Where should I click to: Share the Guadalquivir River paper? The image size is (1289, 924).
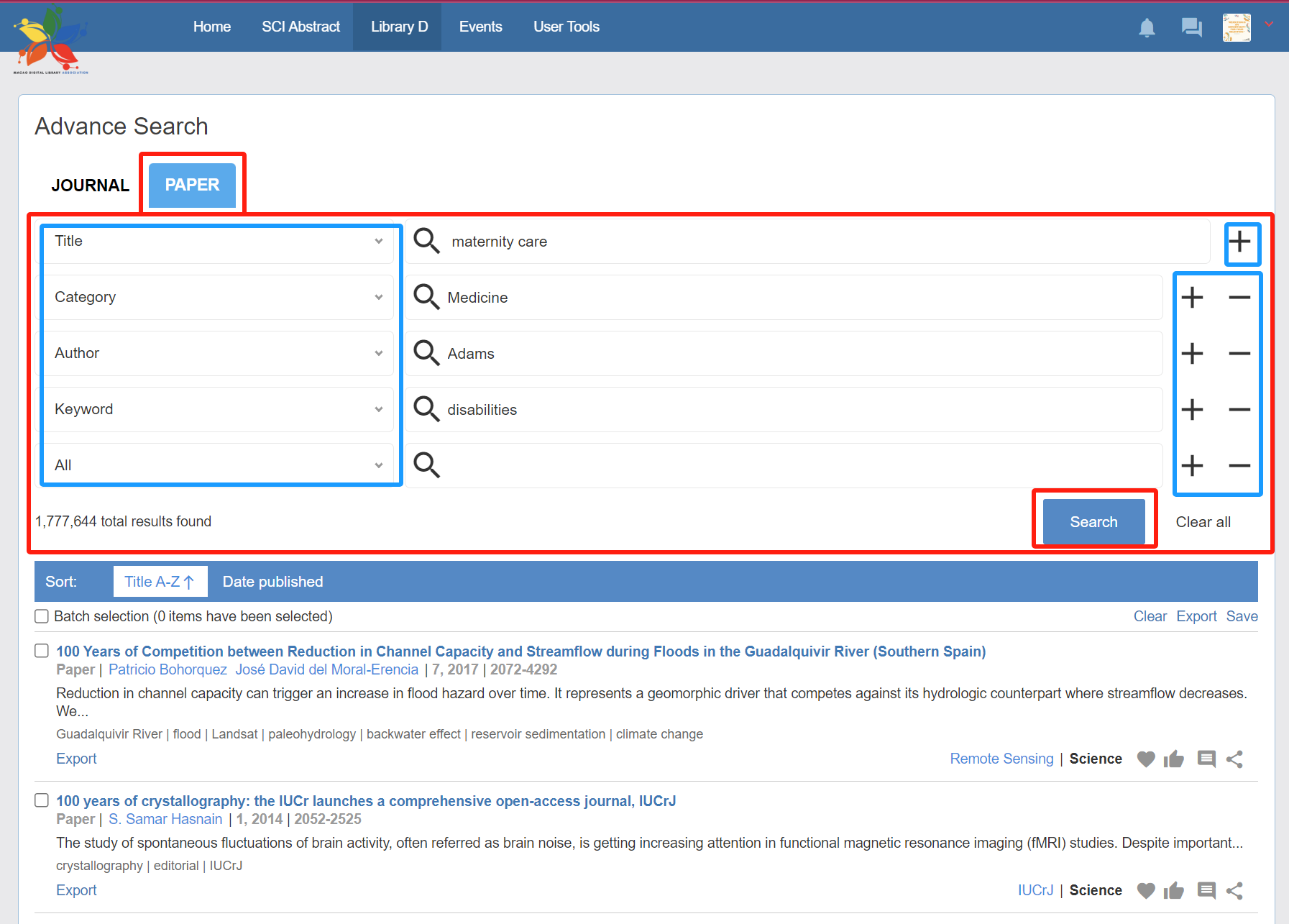click(x=1234, y=759)
